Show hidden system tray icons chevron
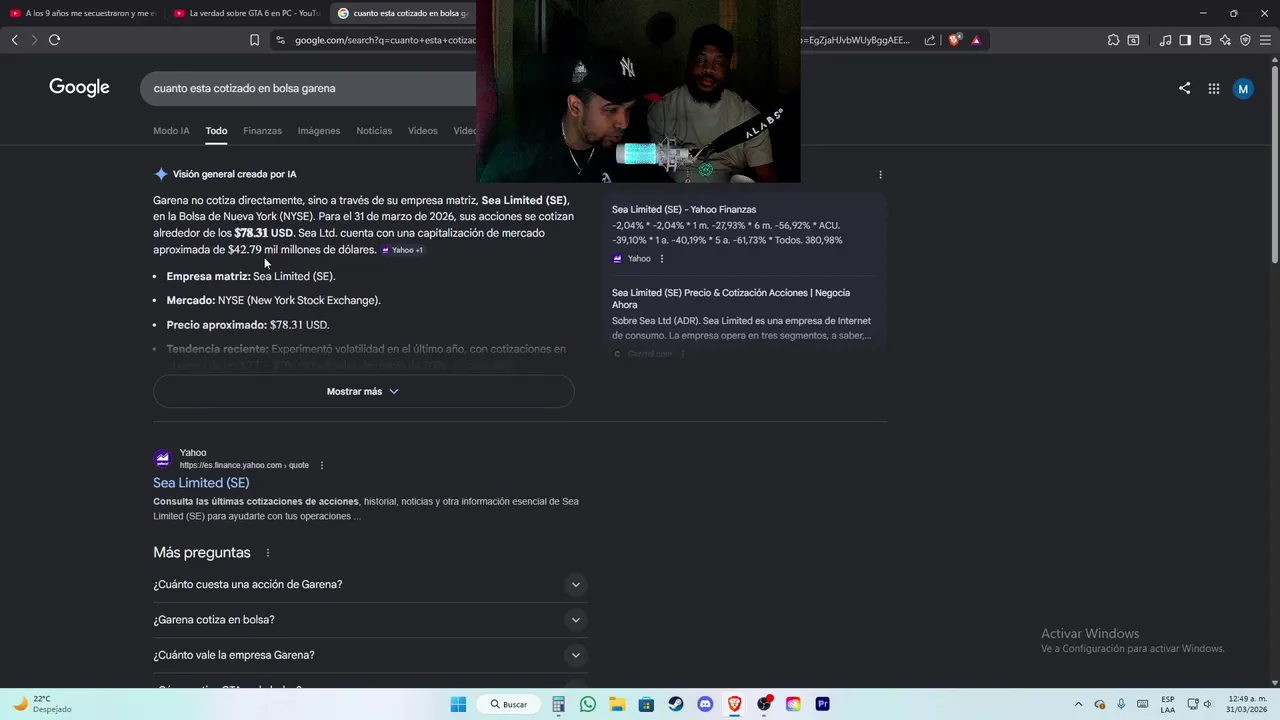The width and height of the screenshot is (1280, 720). coord(1078,704)
